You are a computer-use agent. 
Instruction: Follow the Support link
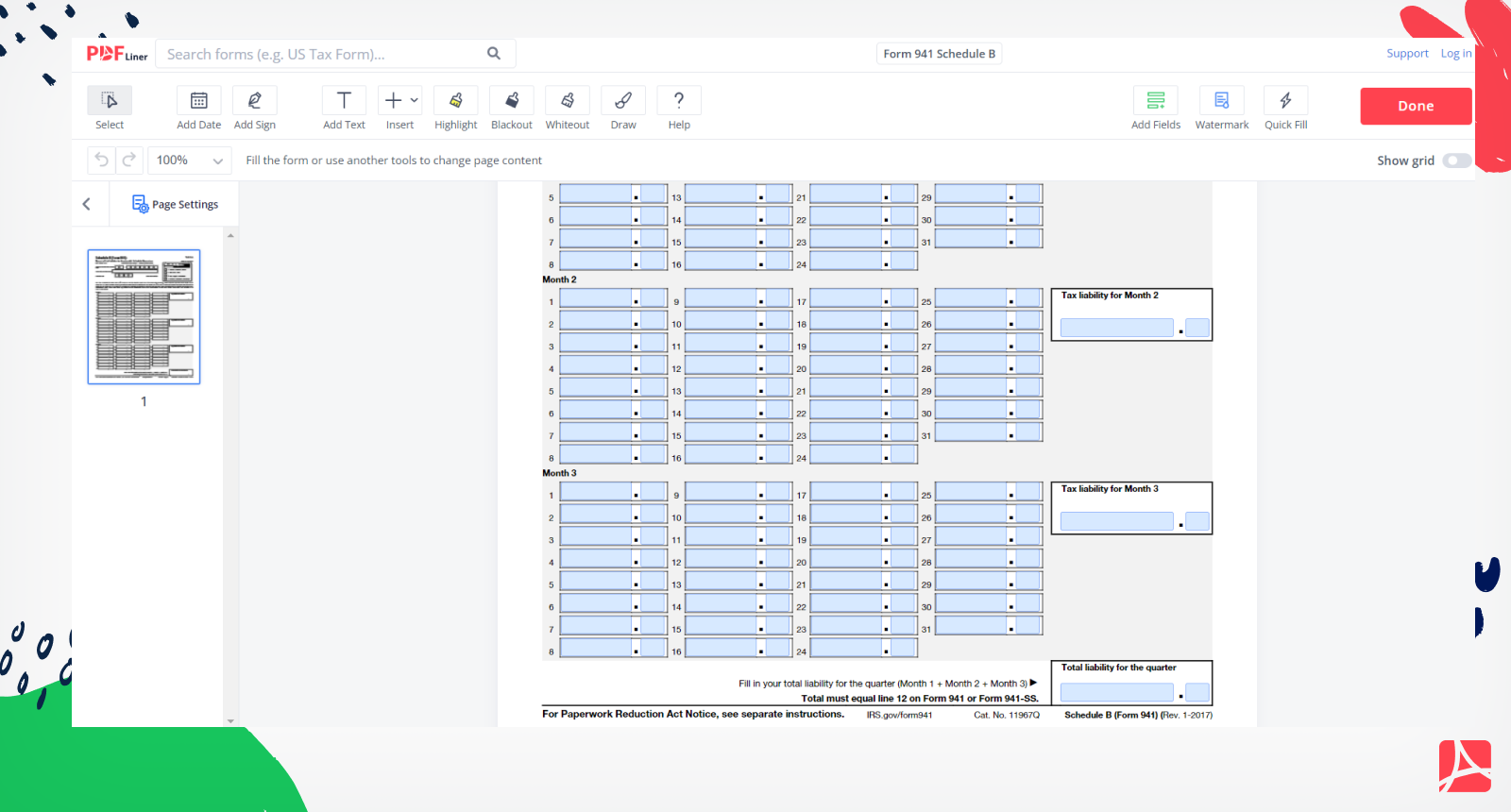click(x=1407, y=54)
